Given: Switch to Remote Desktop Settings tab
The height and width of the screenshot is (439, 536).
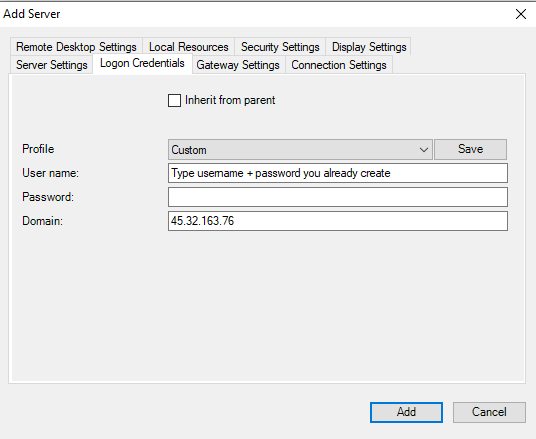Looking at the screenshot, I should (x=76, y=46).
